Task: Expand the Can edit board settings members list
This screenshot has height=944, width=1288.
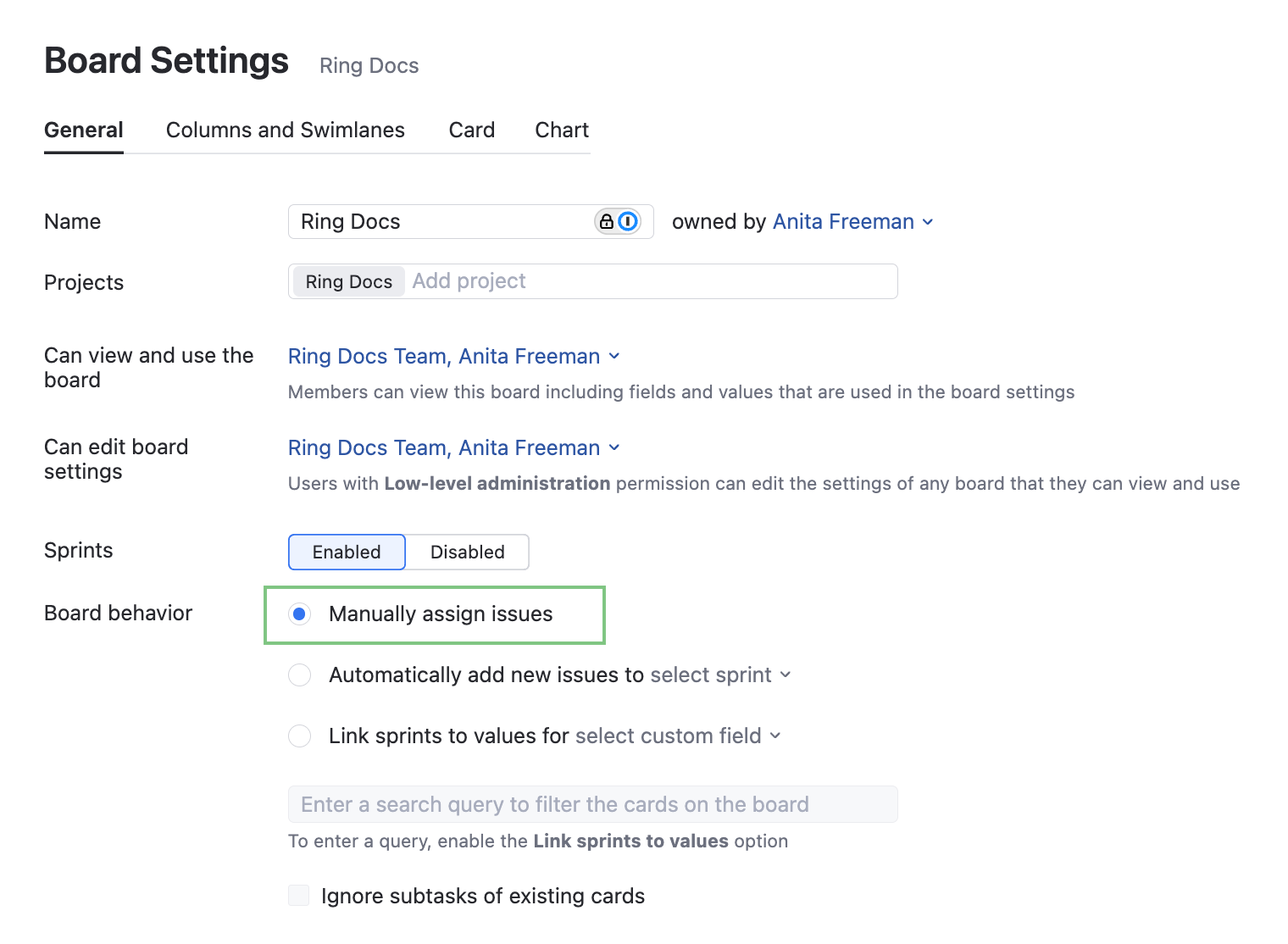Action: click(x=614, y=447)
